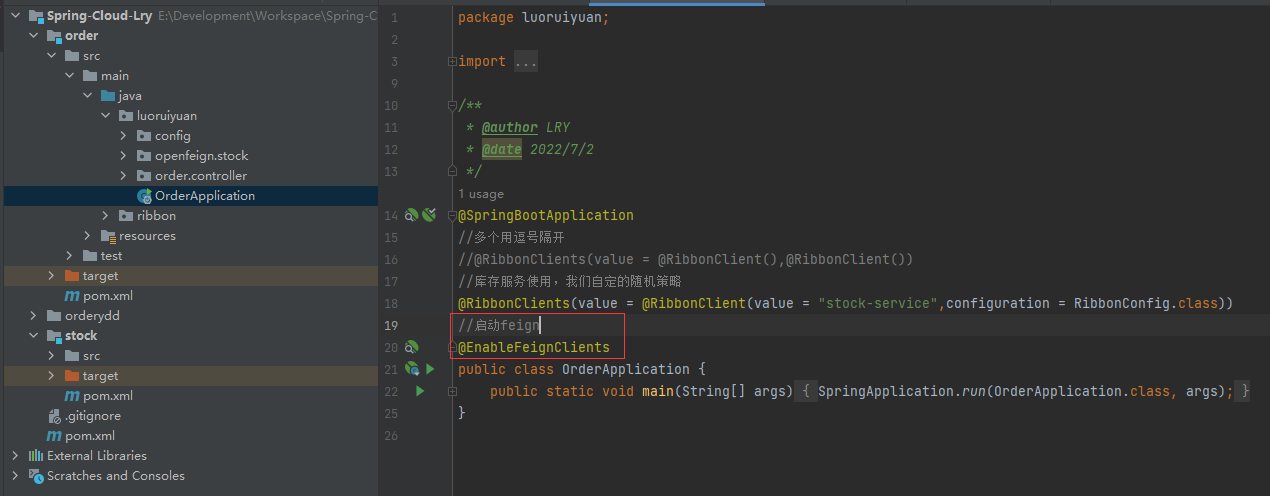Click the run arrow beside main method
This screenshot has height=496, width=1270.
(x=420, y=391)
